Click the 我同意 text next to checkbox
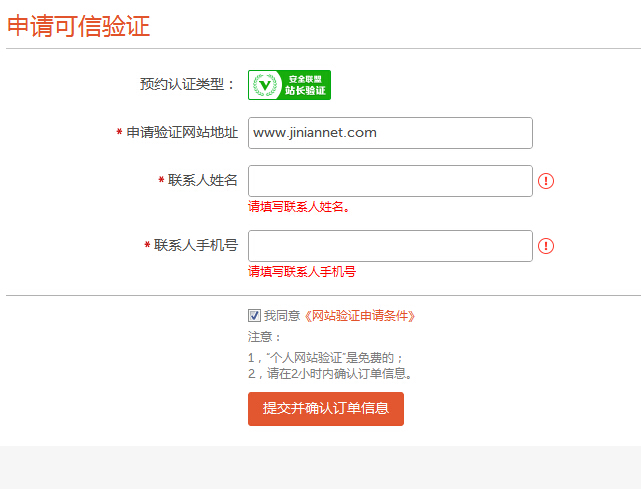 tap(282, 316)
